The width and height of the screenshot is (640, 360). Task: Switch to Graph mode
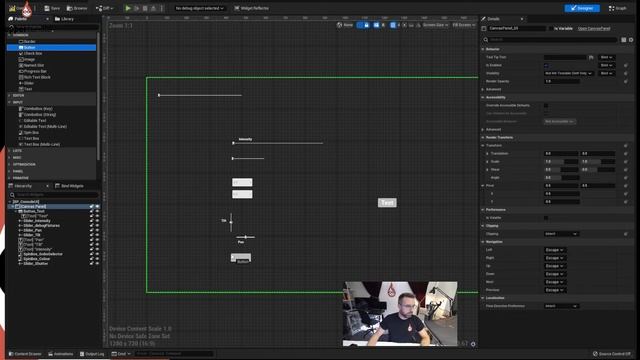[618, 8]
